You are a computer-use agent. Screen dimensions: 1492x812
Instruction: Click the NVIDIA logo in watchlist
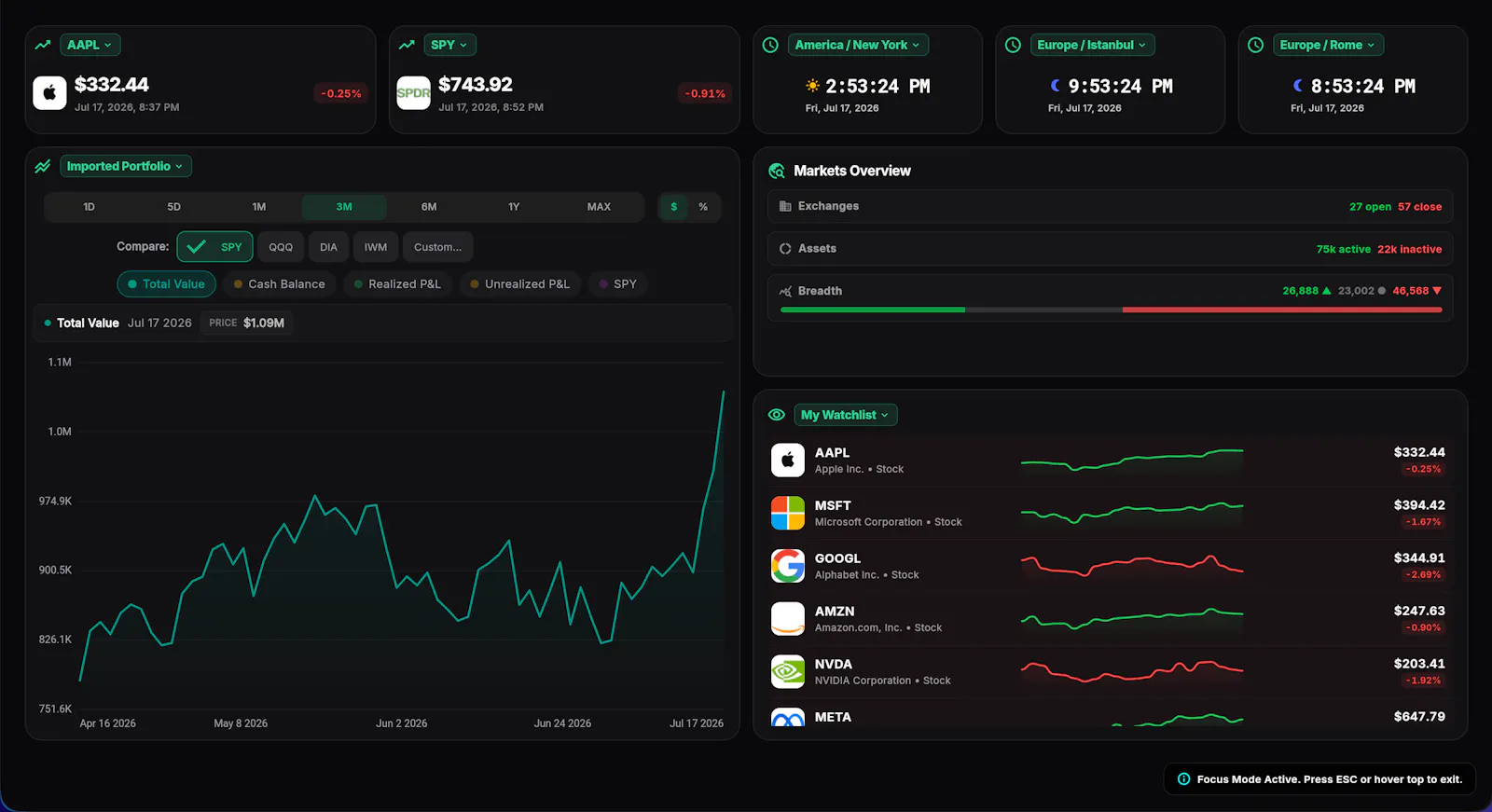tap(788, 672)
